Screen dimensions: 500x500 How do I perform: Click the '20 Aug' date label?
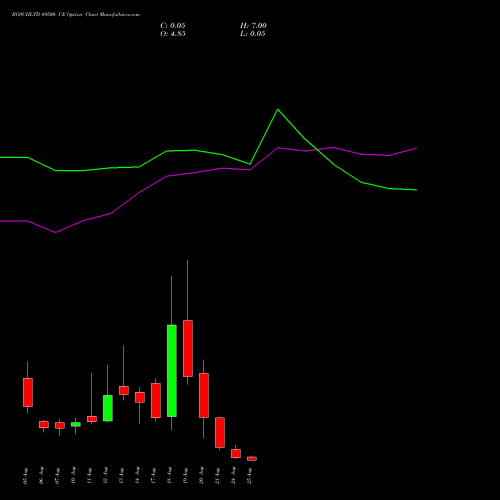tap(202, 476)
